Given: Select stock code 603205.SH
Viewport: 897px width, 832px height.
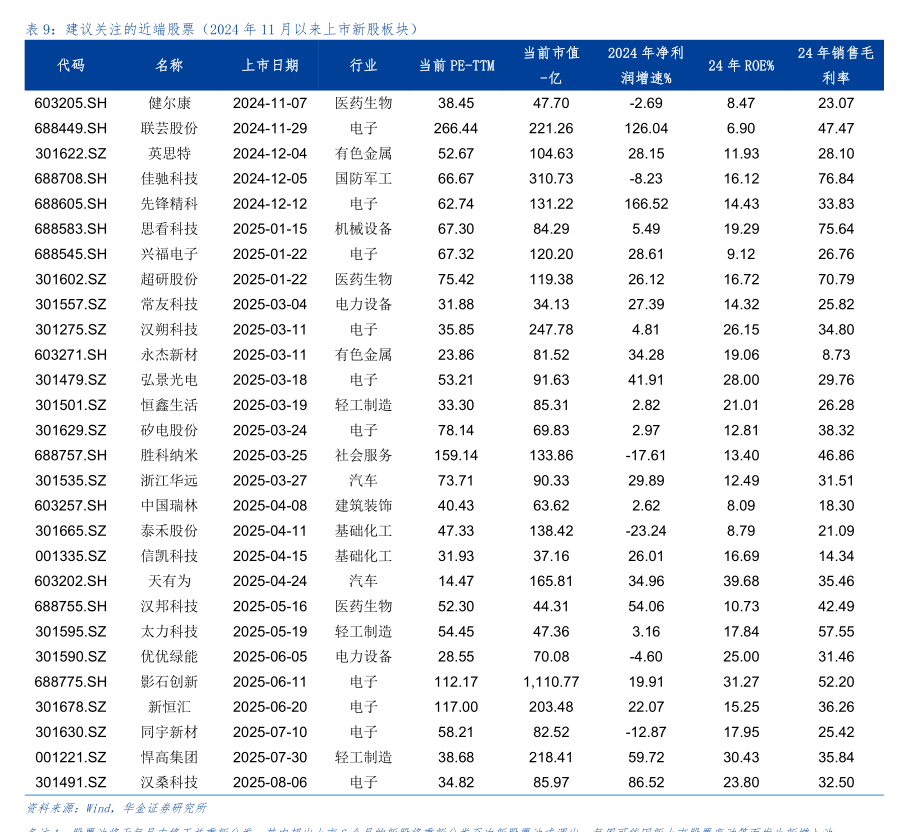Looking at the screenshot, I should (x=71, y=103).
